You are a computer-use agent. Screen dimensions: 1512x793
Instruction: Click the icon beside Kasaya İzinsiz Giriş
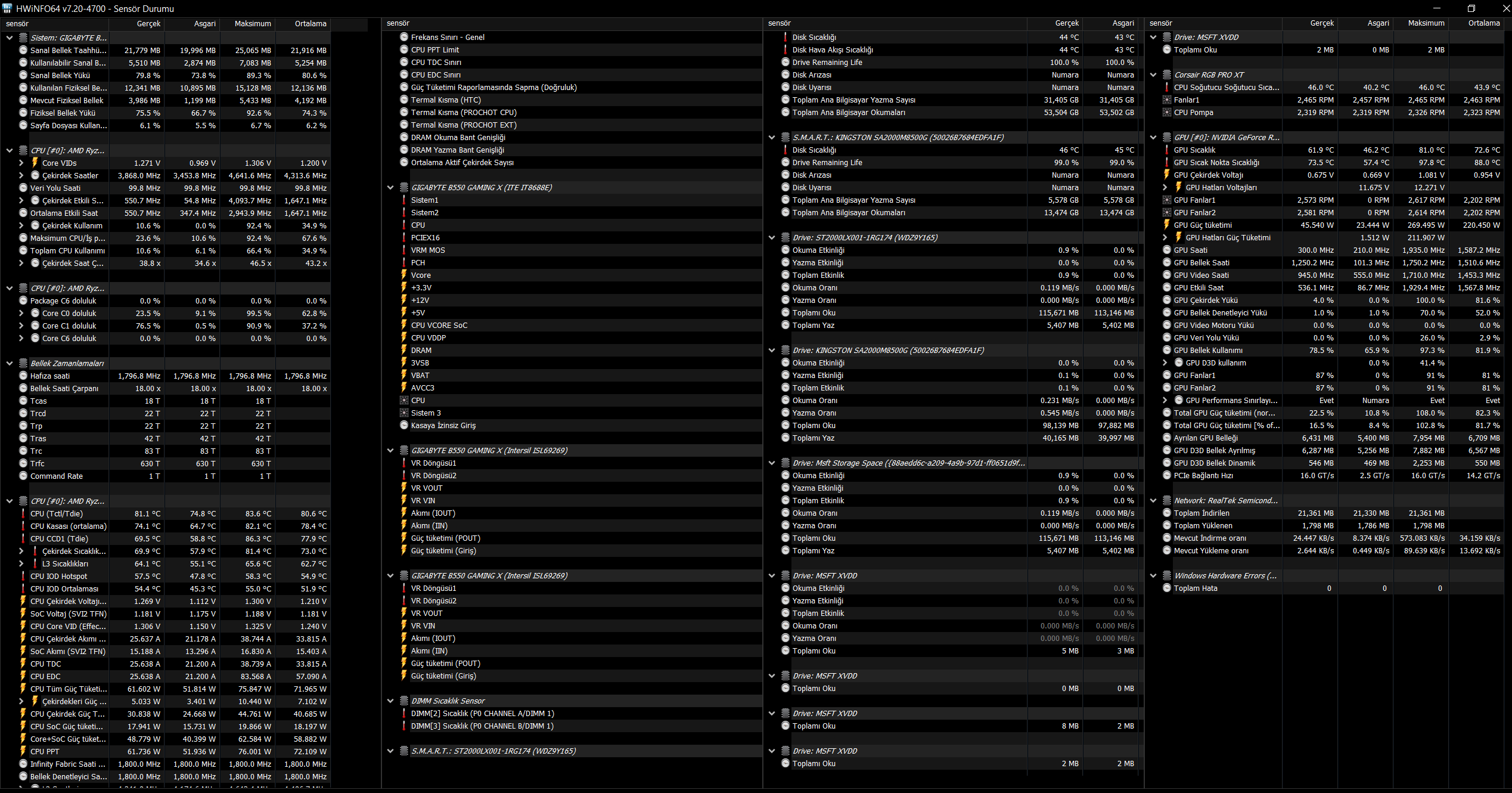coord(404,425)
